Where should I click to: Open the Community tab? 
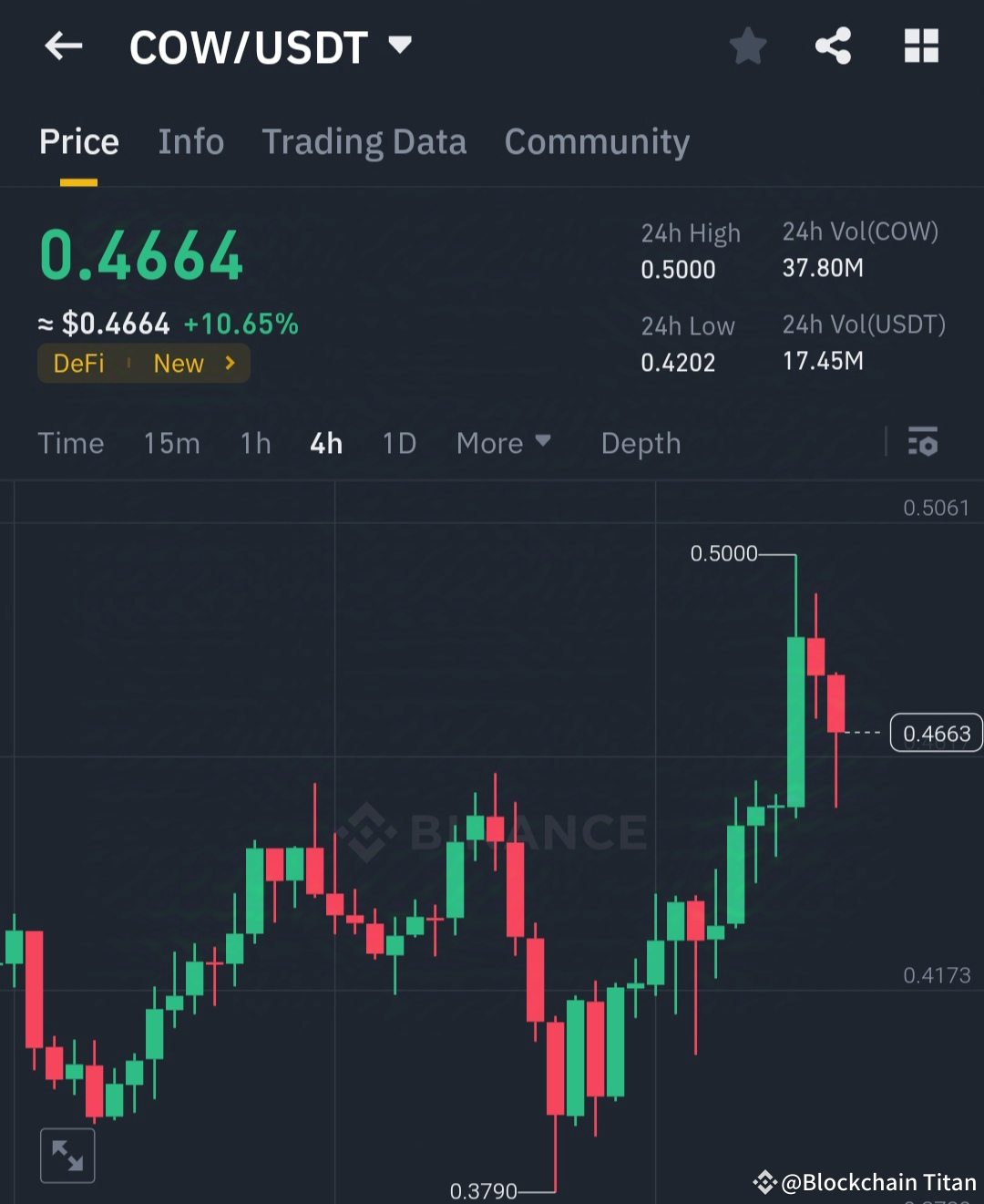[x=597, y=141]
